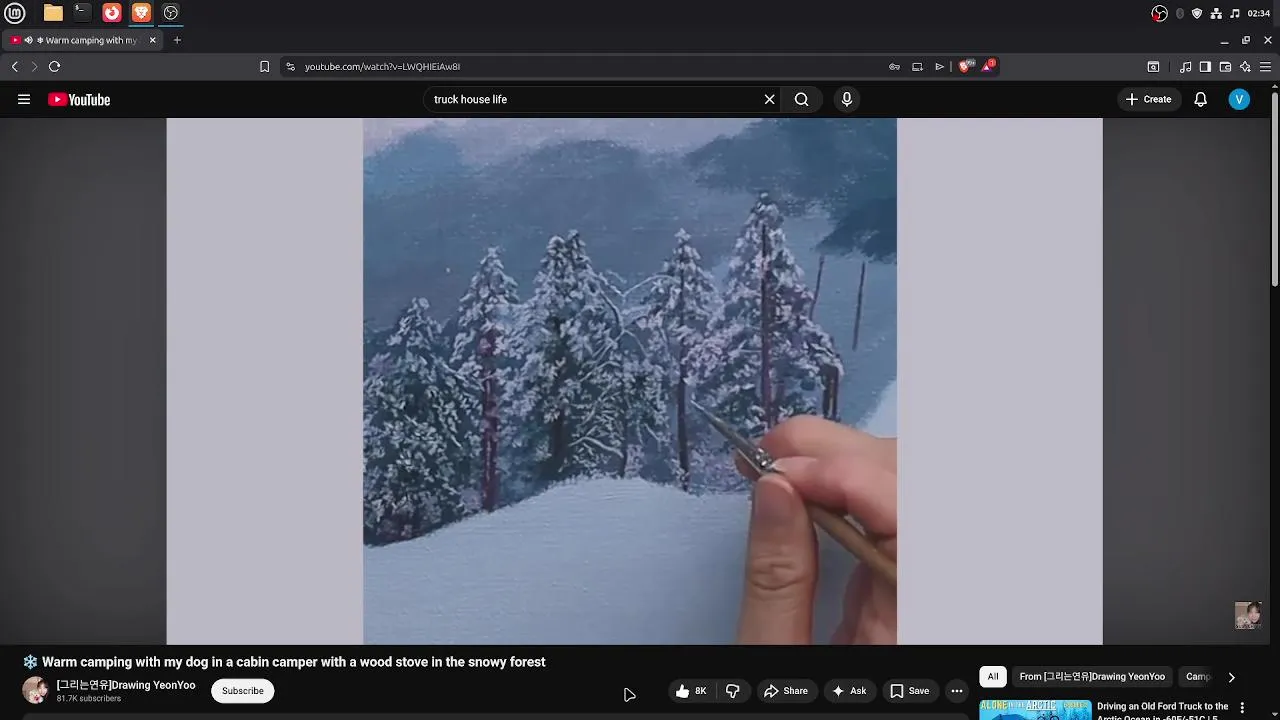1280x720 pixels.
Task: Open the shield tray icon
Action: click(1197, 13)
